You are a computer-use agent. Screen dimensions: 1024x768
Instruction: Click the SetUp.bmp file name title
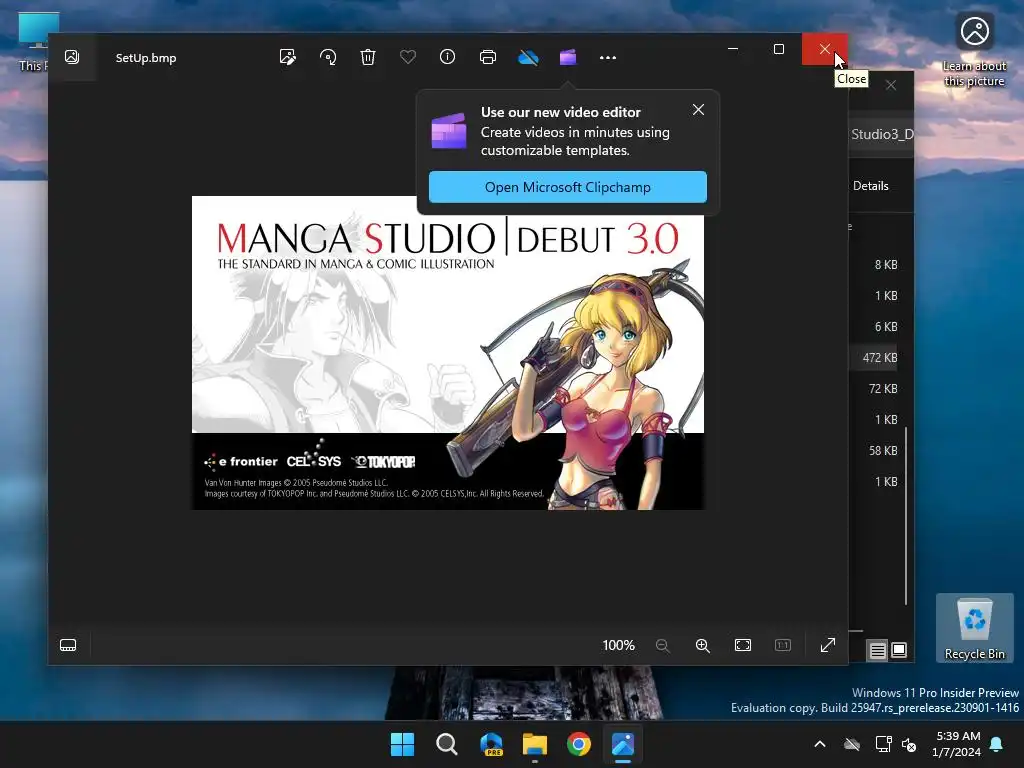pyautogui.click(x=146, y=57)
